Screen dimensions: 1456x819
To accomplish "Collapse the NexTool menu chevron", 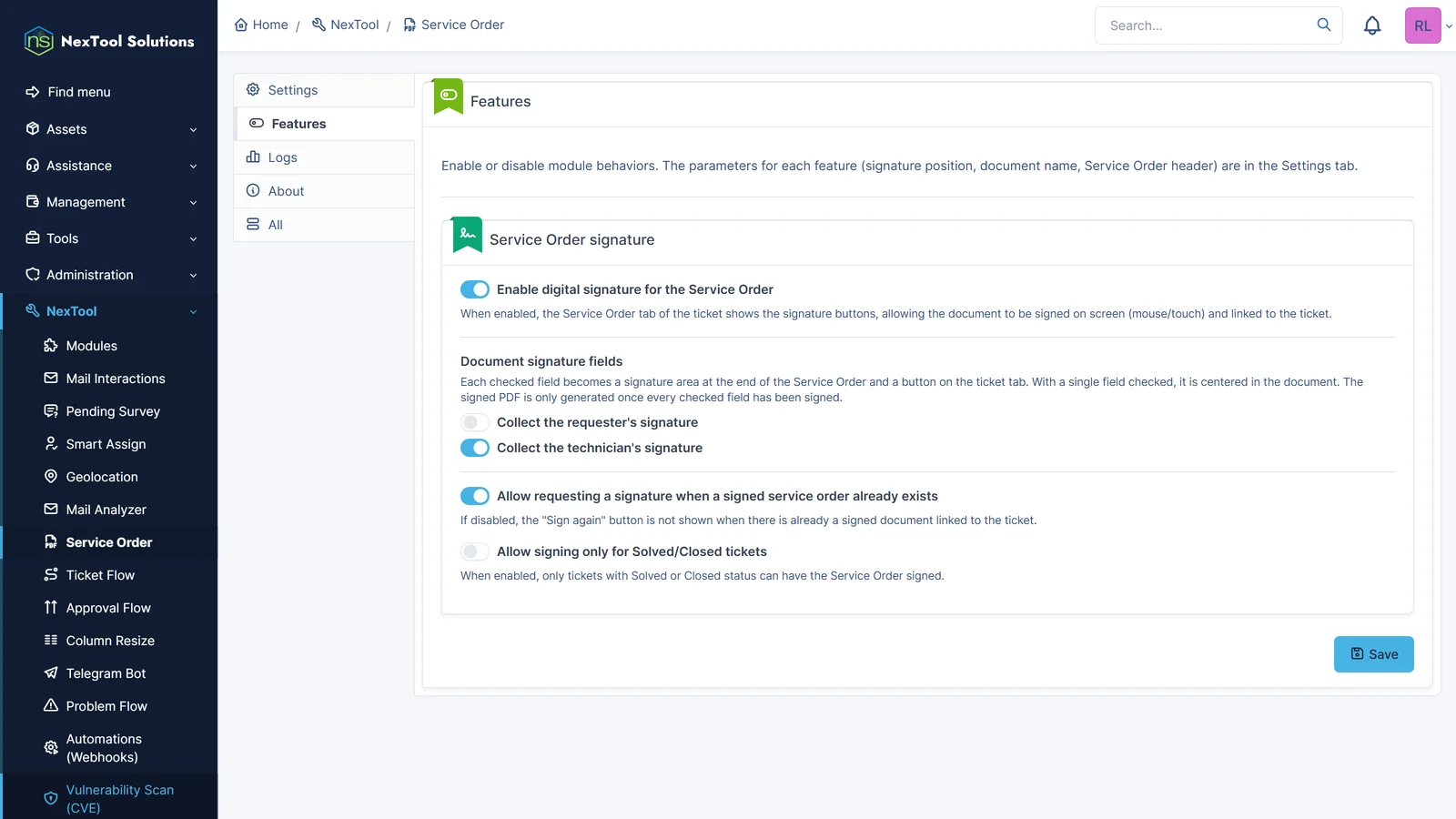I will [x=193, y=312].
